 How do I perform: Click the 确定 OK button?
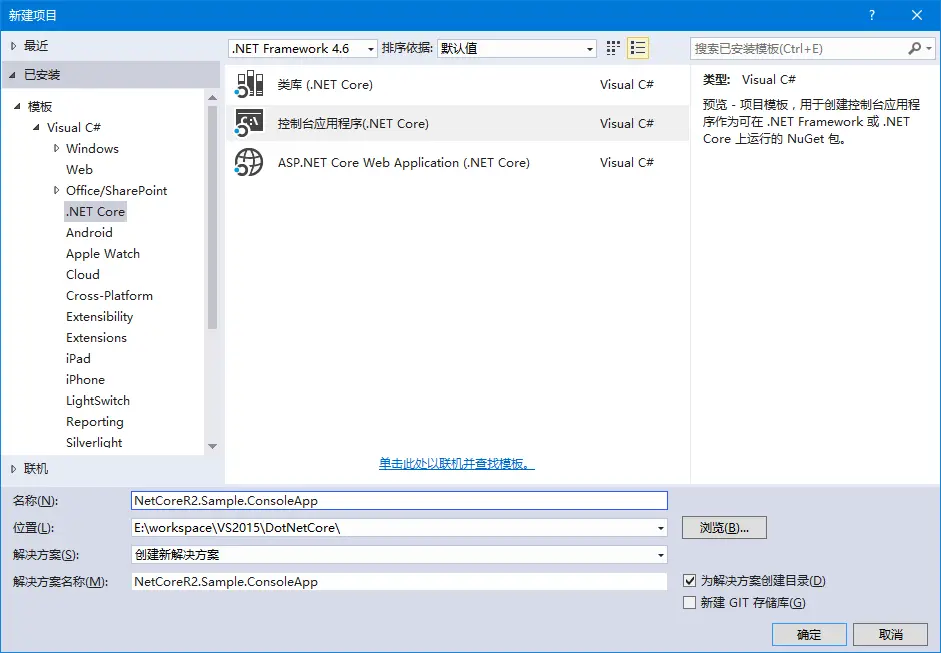point(809,634)
